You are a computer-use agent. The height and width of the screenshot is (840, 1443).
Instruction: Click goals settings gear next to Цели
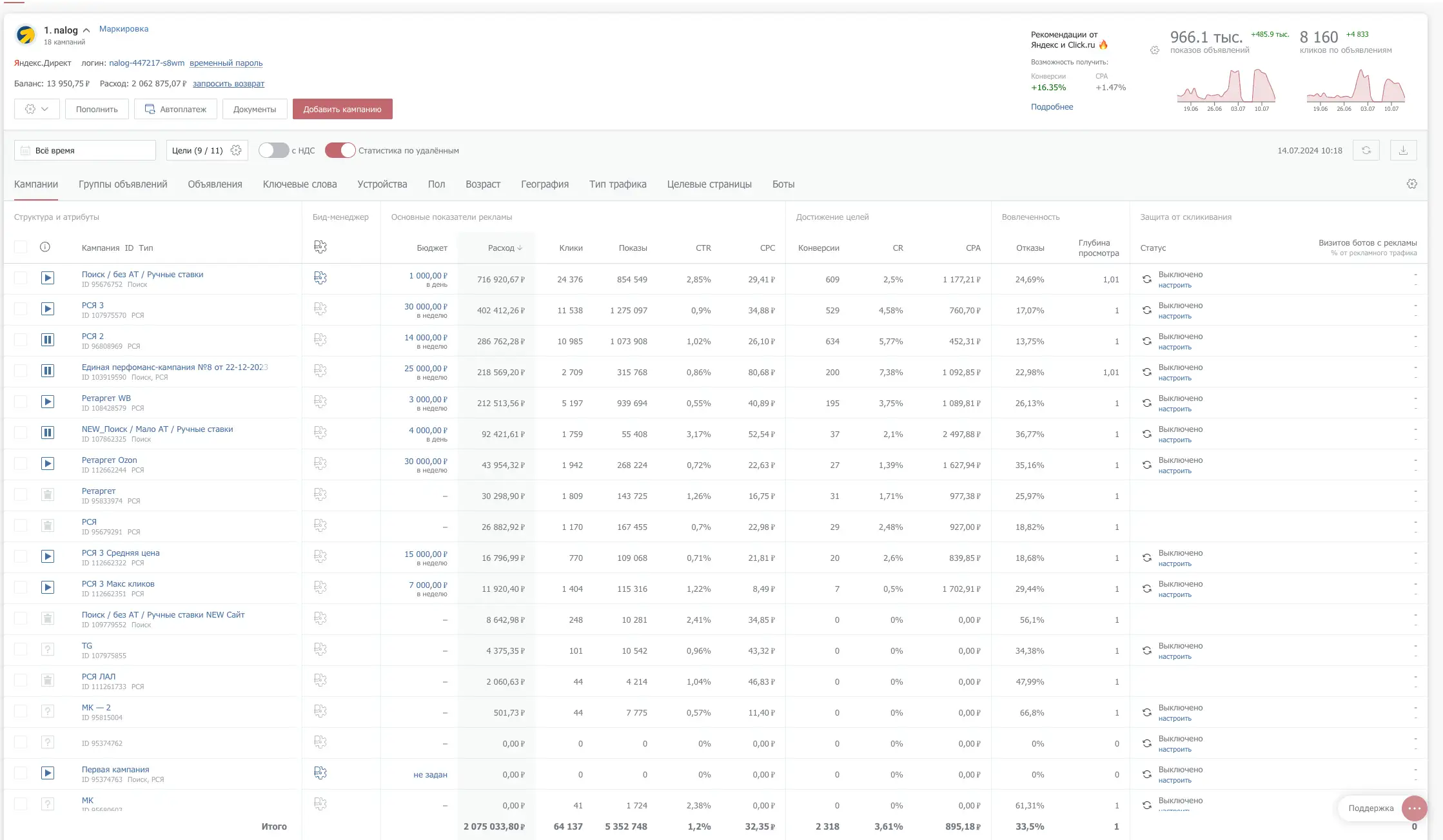236,150
